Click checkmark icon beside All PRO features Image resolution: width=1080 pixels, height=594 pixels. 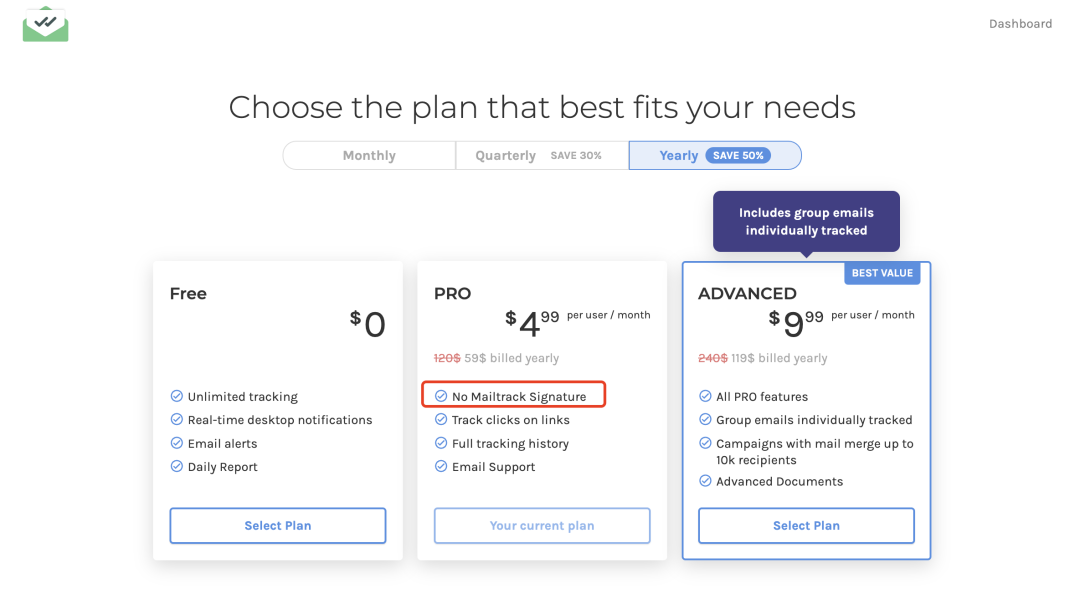click(705, 396)
